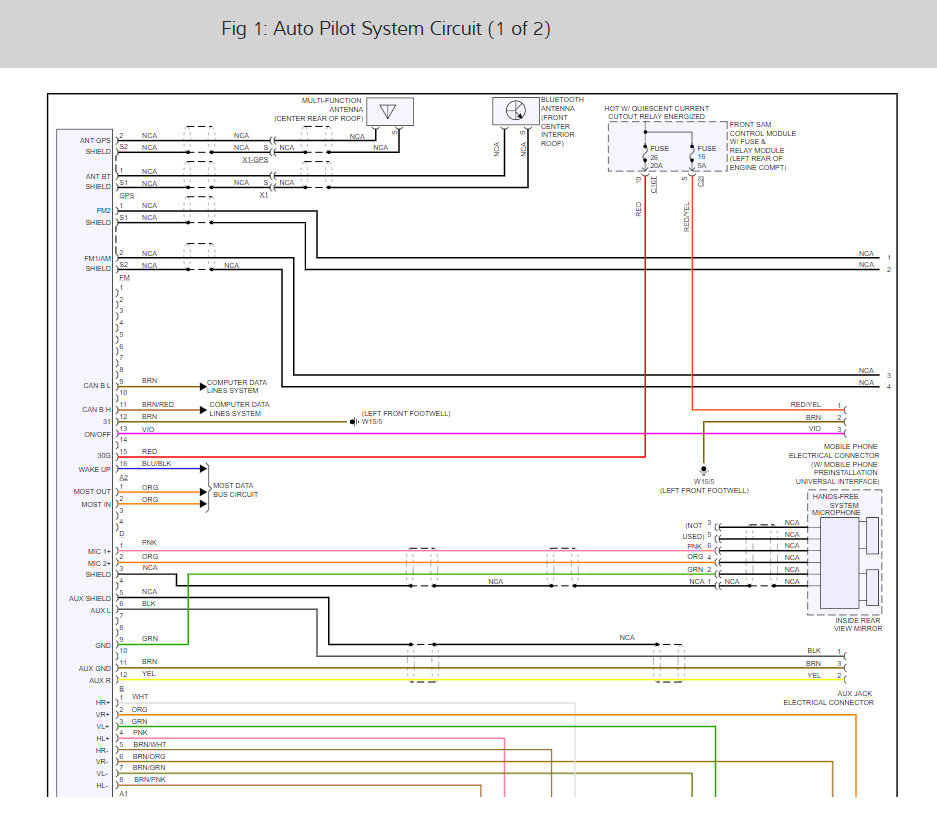Click the arrowhead ending the BLU/BLK wire
Screen dimensions: 937x819
point(203,469)
